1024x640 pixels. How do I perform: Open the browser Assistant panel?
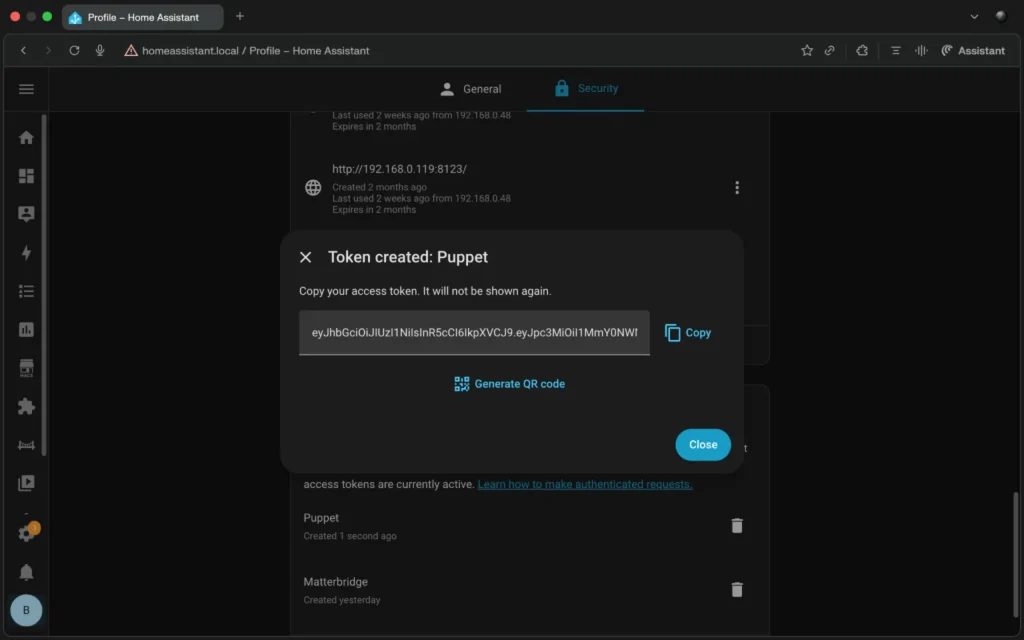[x=972, y=50]
